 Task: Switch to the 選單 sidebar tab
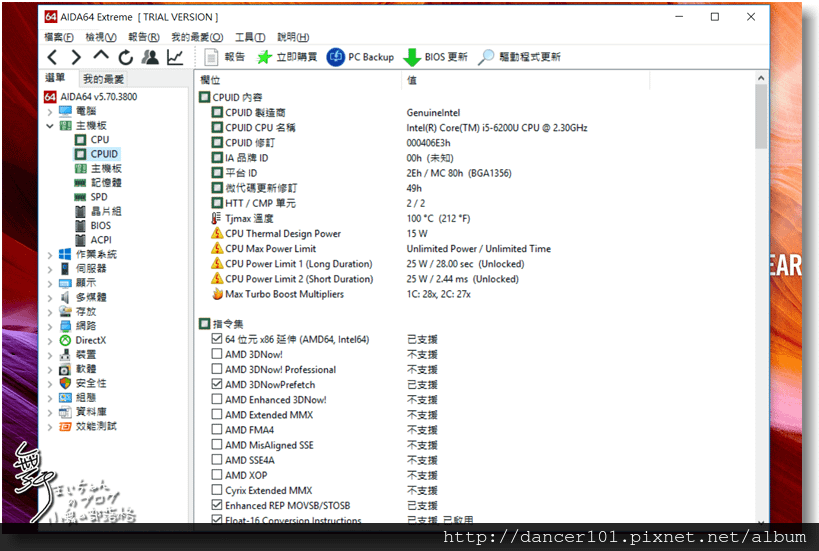click(x=55, y=78)
